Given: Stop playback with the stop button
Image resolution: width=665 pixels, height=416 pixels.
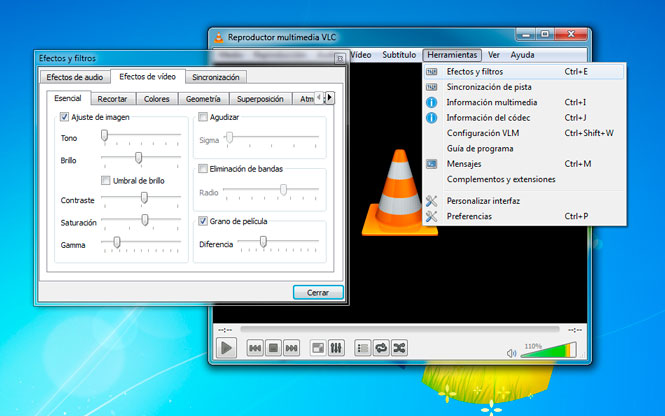Looking at the screenshot, I should [273, 348].
